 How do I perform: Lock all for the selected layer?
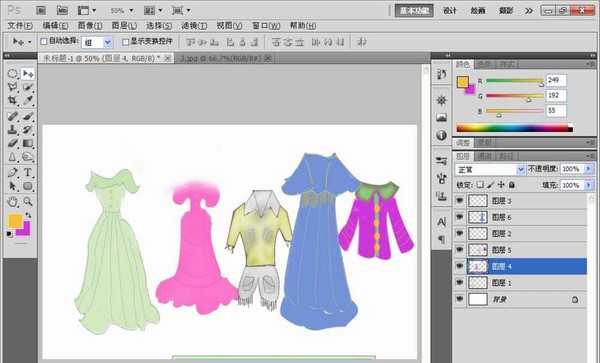coord(512,185)
